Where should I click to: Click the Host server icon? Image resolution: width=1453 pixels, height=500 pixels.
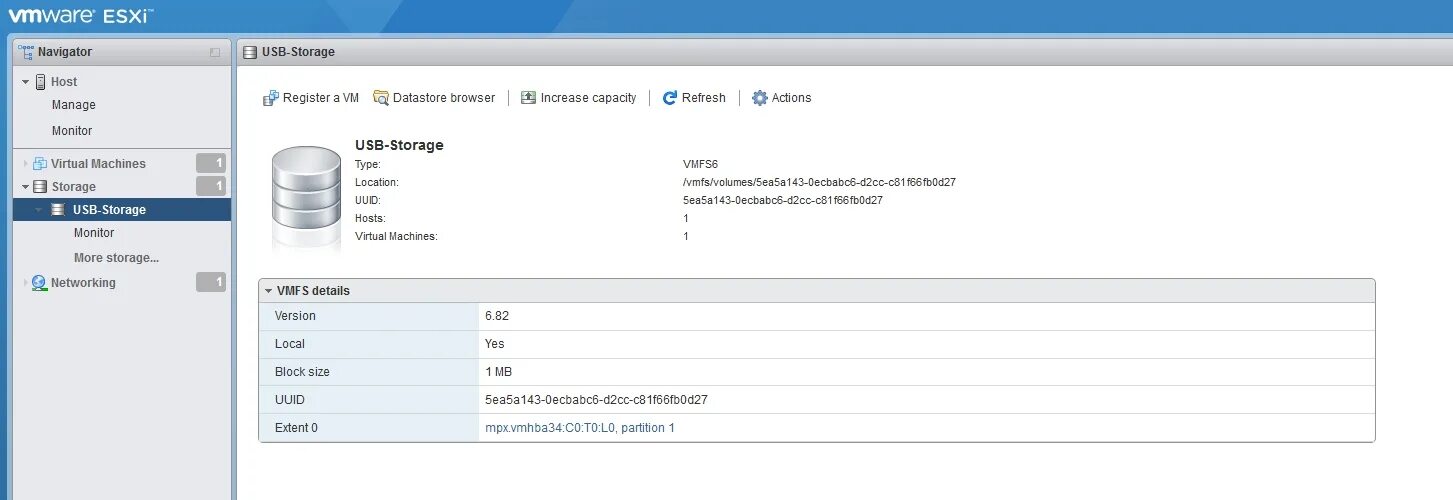[41, 82]
